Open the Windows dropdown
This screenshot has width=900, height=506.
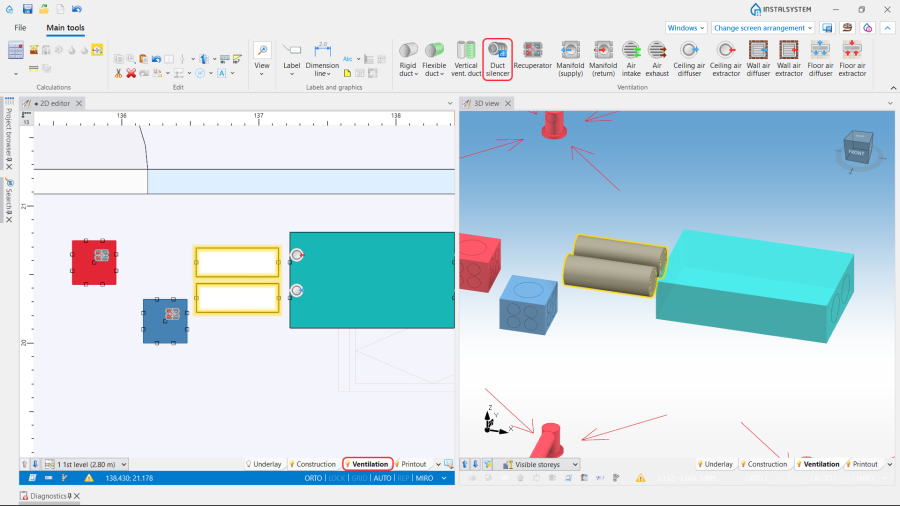686,28
